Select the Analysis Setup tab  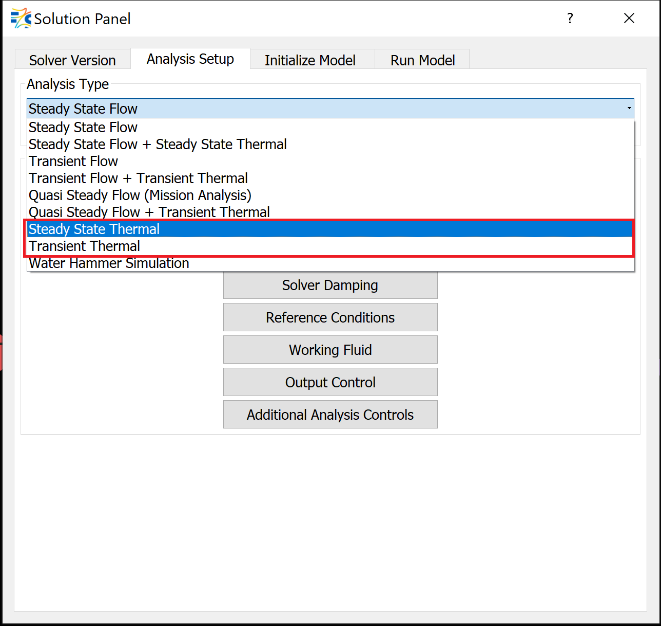click(190, 59)
